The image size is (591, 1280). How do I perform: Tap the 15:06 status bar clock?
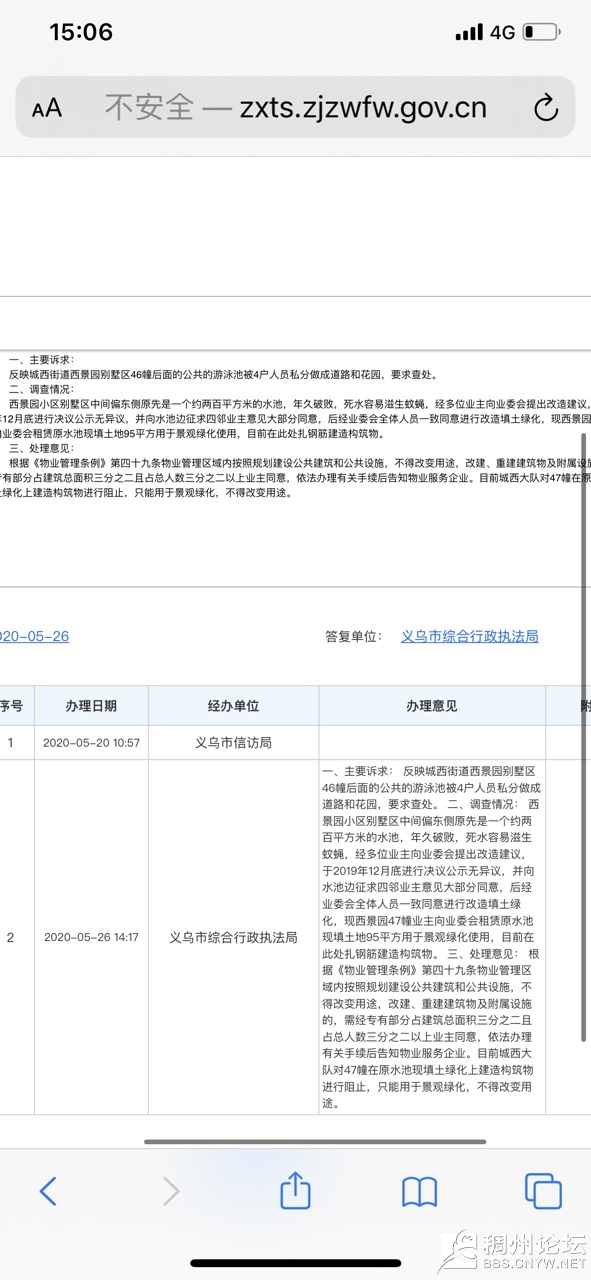coord(81,32)
